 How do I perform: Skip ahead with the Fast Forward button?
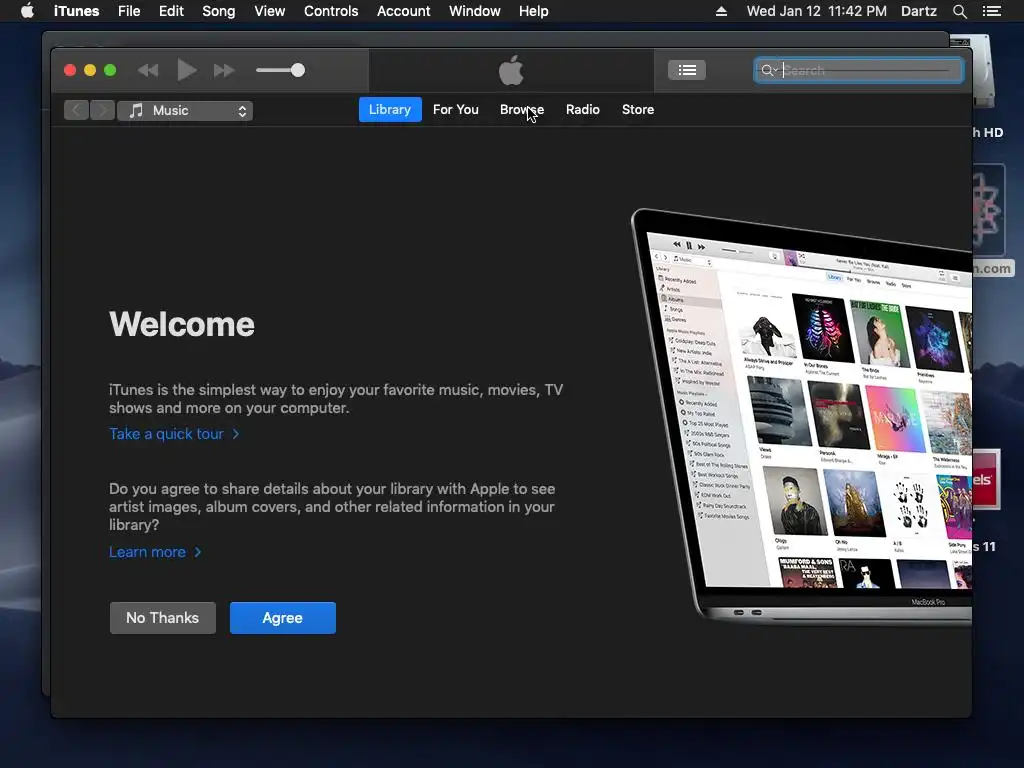tap(224, 71)
